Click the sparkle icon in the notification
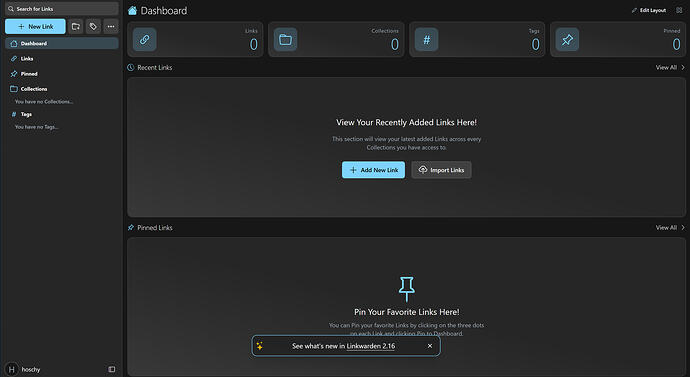The image size is (690, 377). (260, 346)
